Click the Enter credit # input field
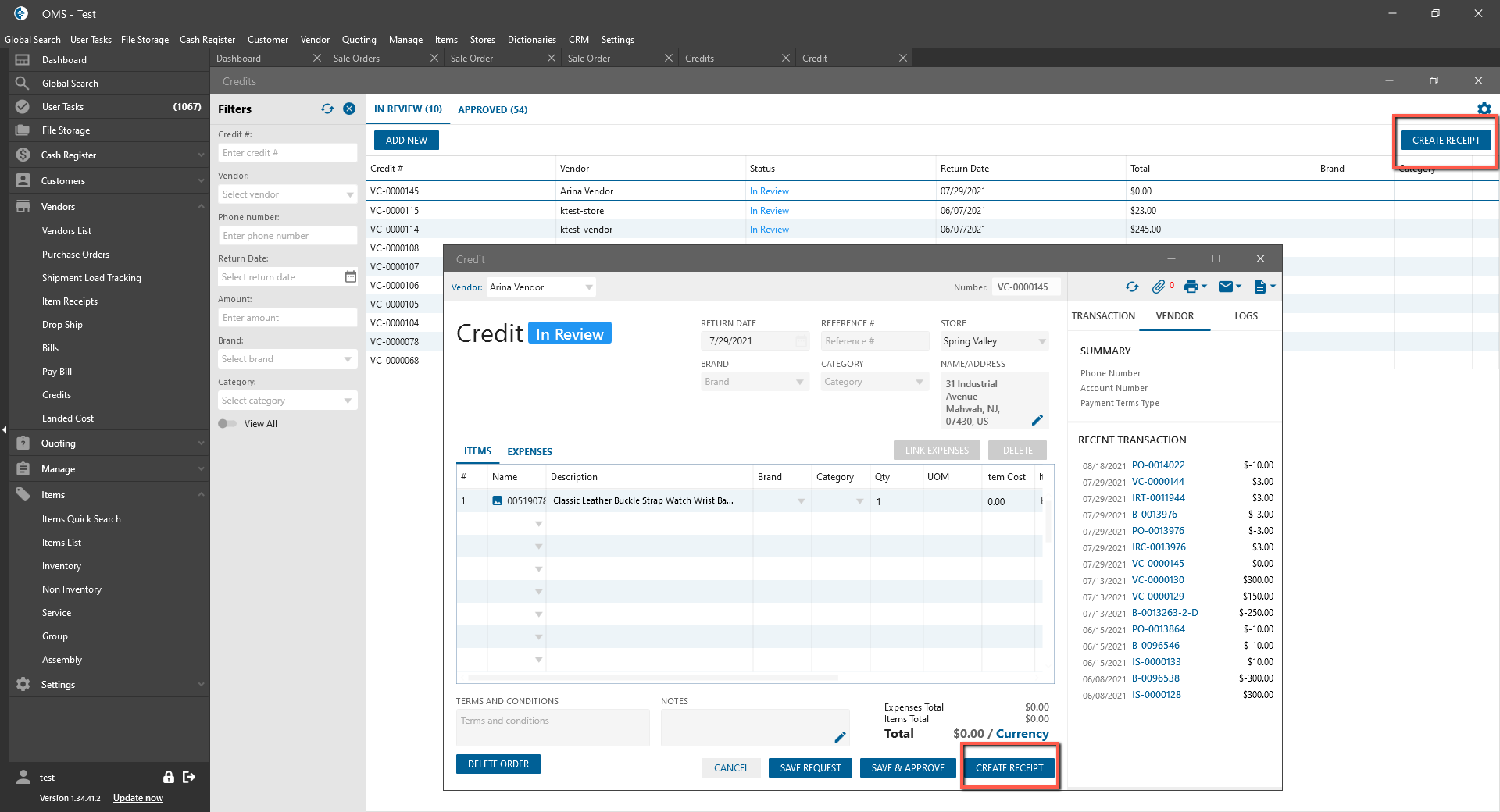1500x812 pixels. 287,153
